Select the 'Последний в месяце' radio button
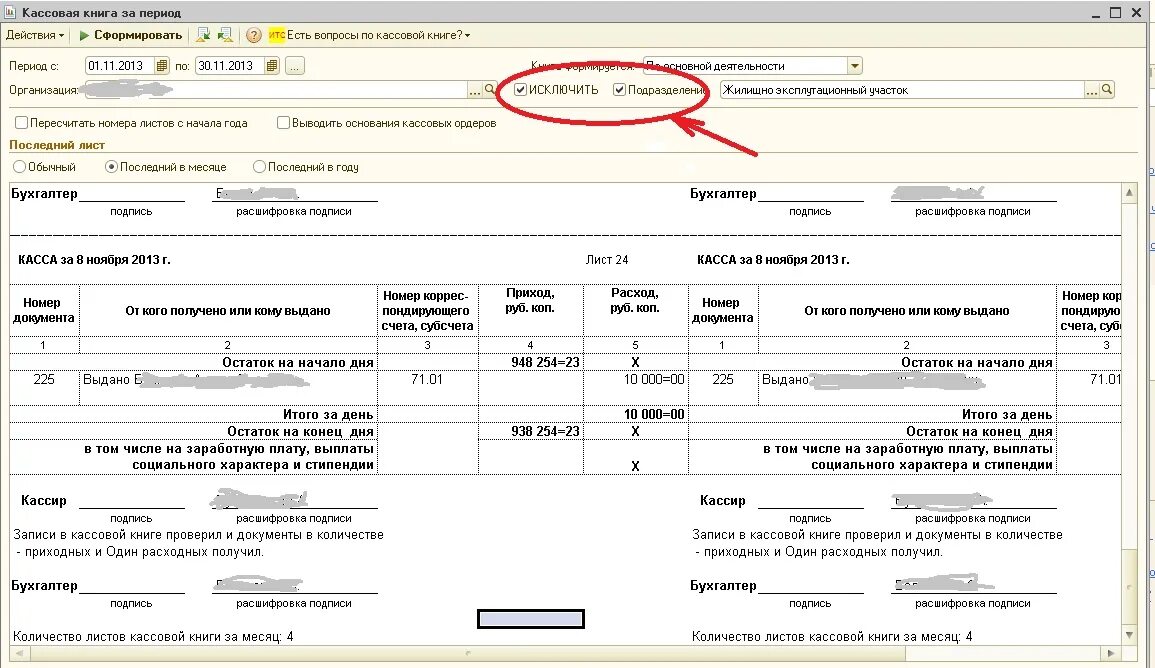The image size is (1155, 668). [111, 166]
